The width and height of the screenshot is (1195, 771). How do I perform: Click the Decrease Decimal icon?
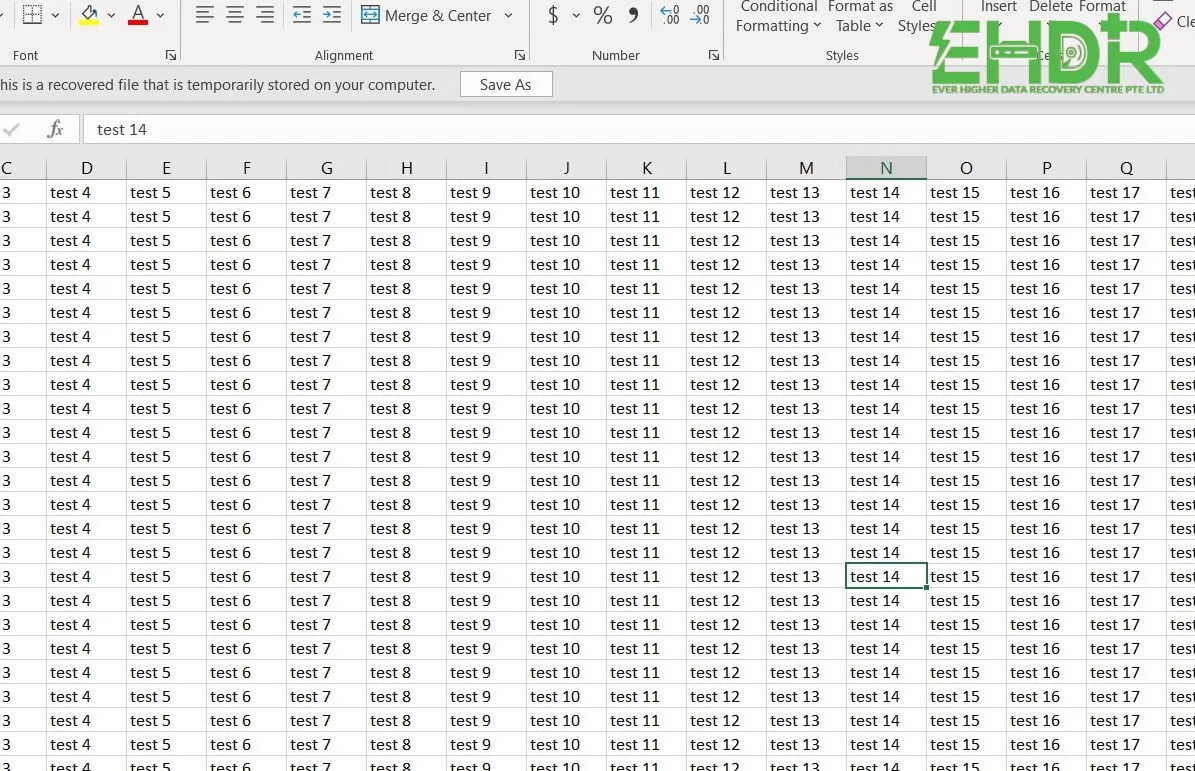coord(701,15)
